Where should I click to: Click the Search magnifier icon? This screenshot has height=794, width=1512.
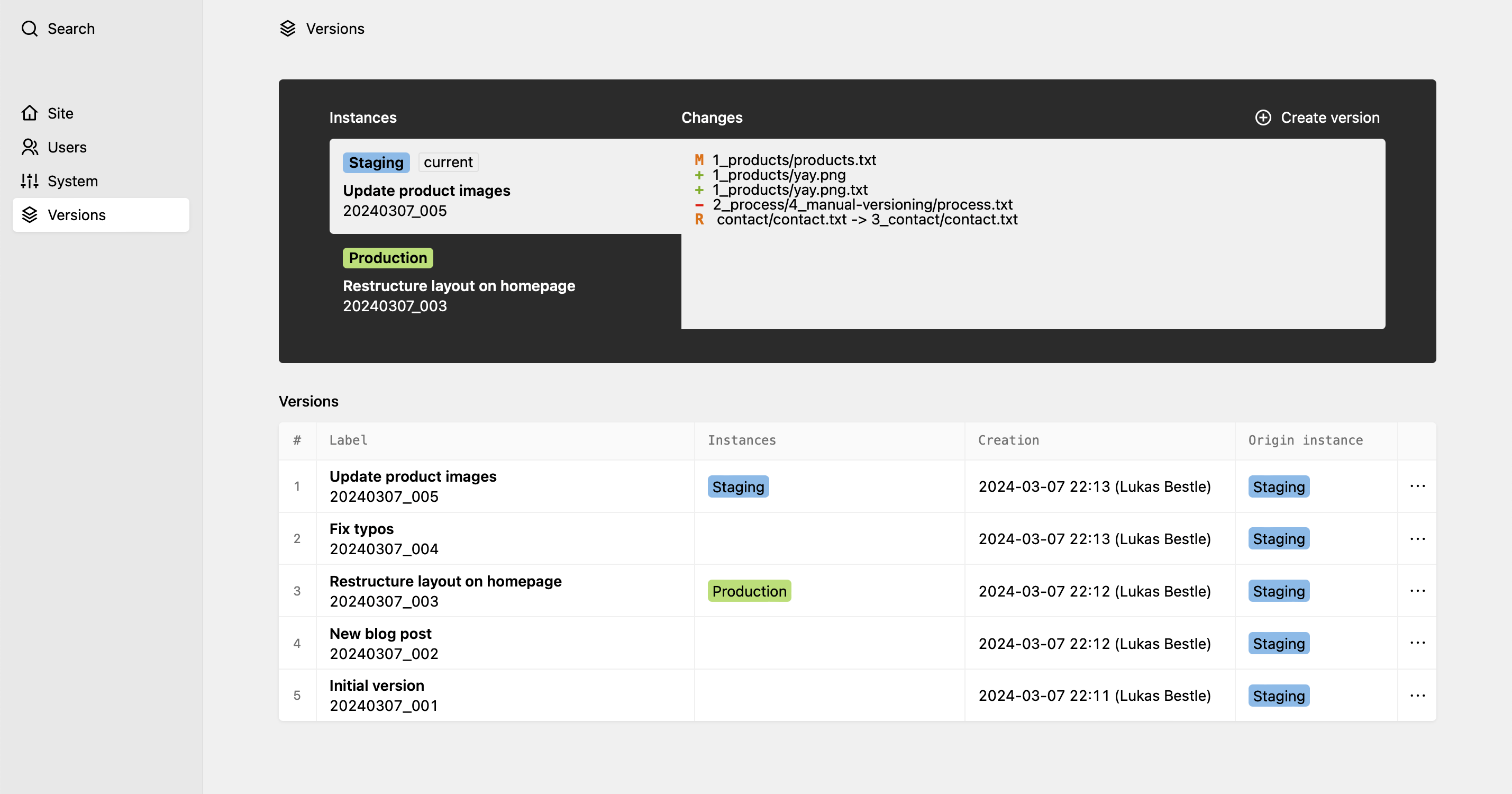coord(29,28)
